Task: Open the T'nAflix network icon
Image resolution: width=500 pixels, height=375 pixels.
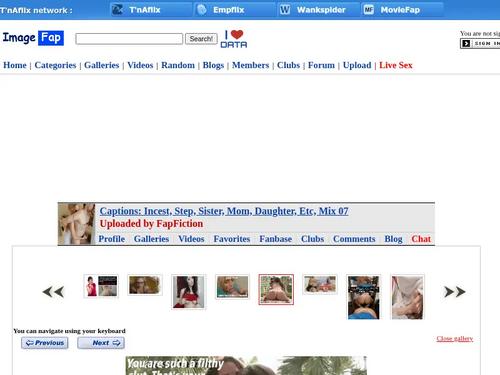Action: point(117,10)
